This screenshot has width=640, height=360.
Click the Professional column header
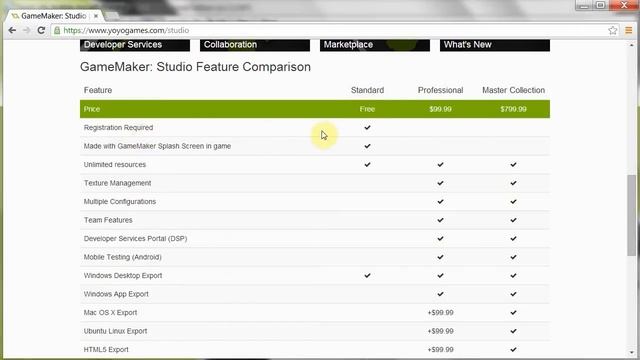pyautogui.click(x=440, y=90)
